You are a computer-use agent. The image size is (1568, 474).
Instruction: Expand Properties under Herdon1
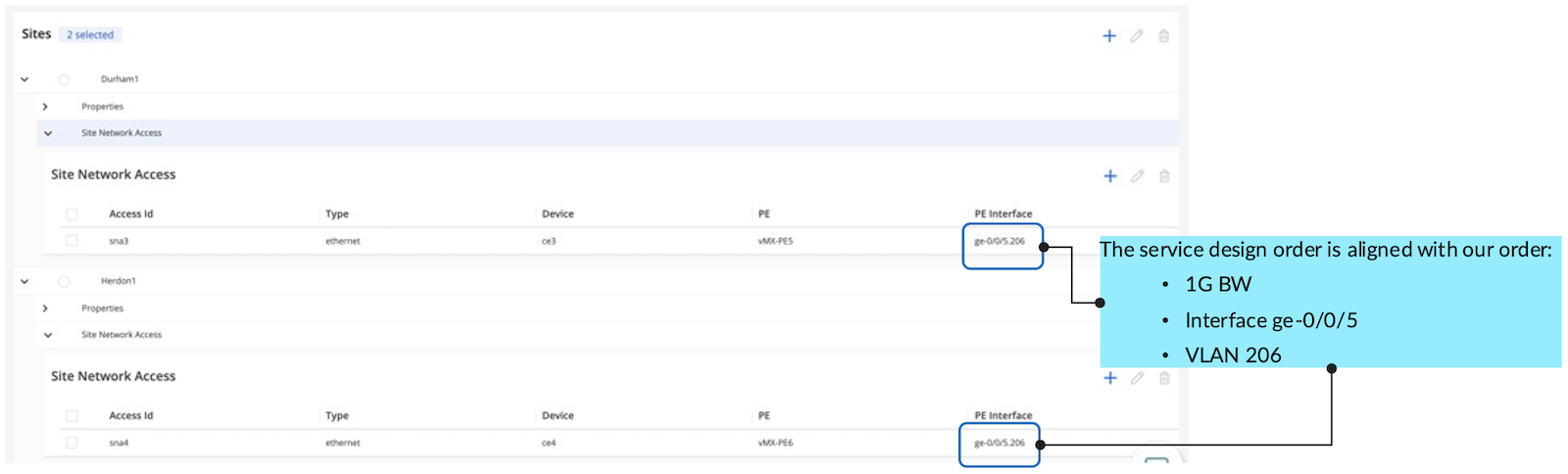tap(45, 308)
